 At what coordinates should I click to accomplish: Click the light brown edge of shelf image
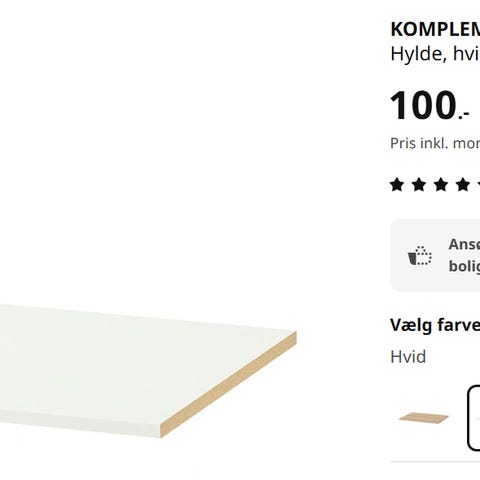point(229,384)
